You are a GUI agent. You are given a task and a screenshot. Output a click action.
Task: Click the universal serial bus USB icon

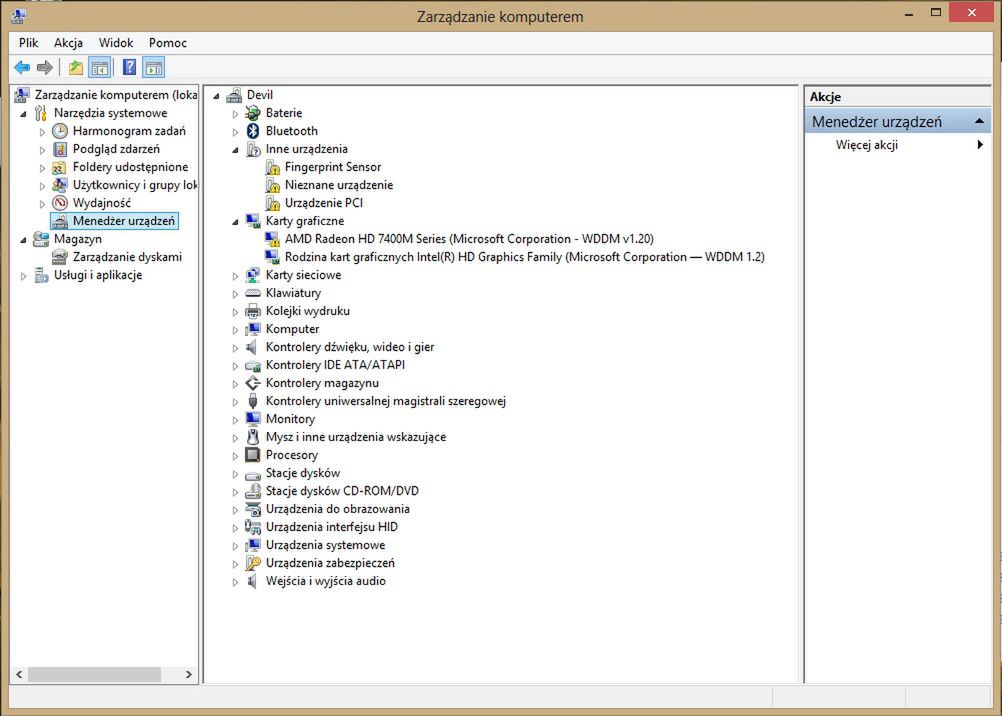(253, 401)
